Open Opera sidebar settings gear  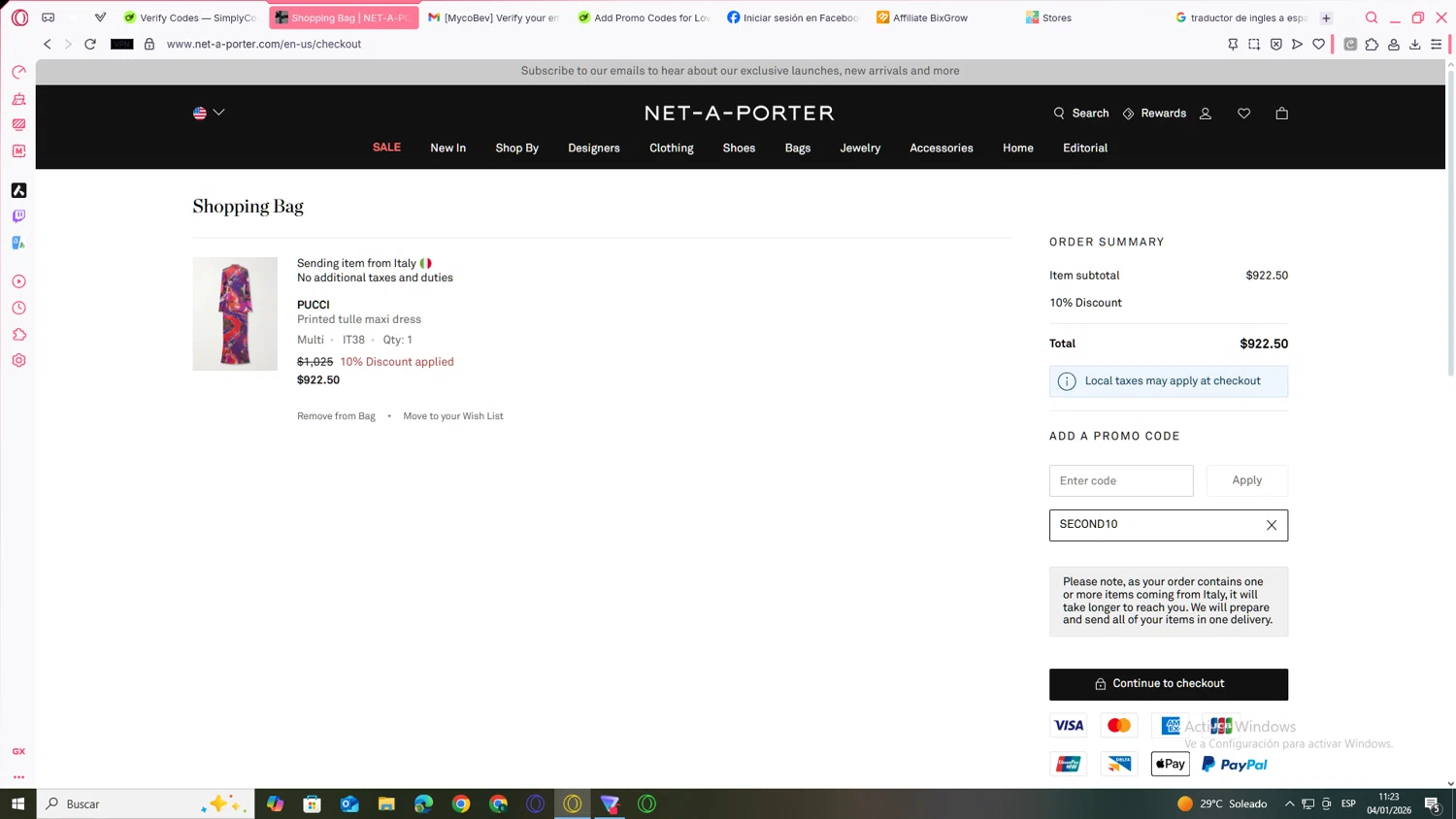point(18,360)
